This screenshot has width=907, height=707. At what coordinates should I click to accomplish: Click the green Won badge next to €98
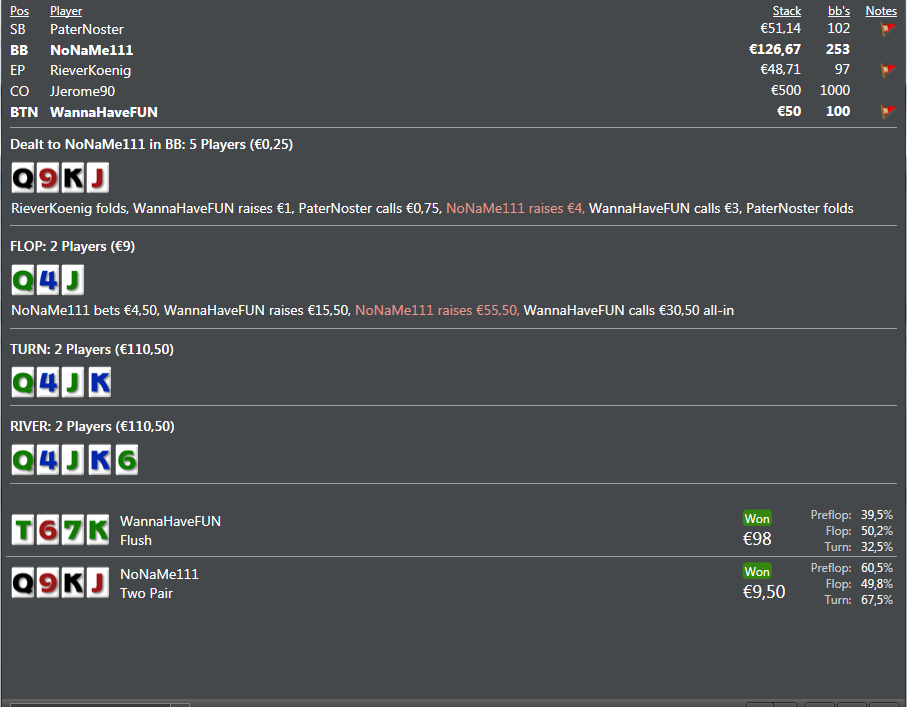757,519
